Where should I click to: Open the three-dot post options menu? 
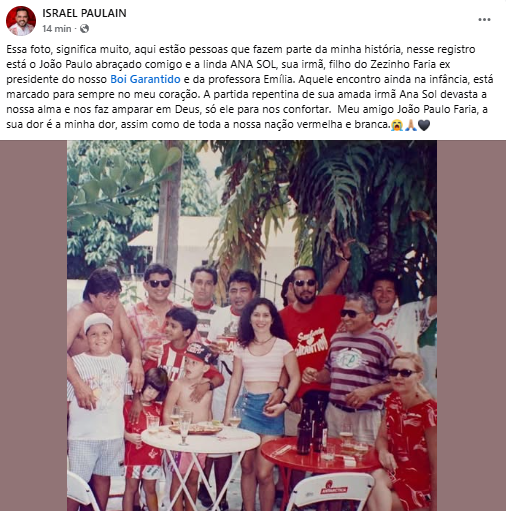click(484, 20)
